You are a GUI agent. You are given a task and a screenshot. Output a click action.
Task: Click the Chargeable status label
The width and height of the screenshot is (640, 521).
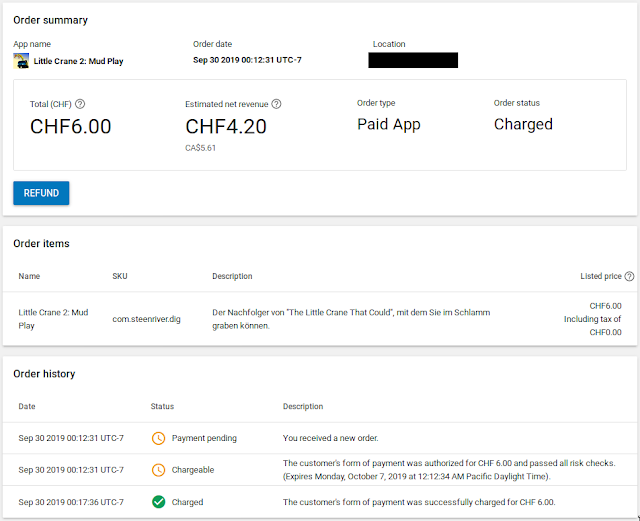pyautogui.click(x=193, y=470)
